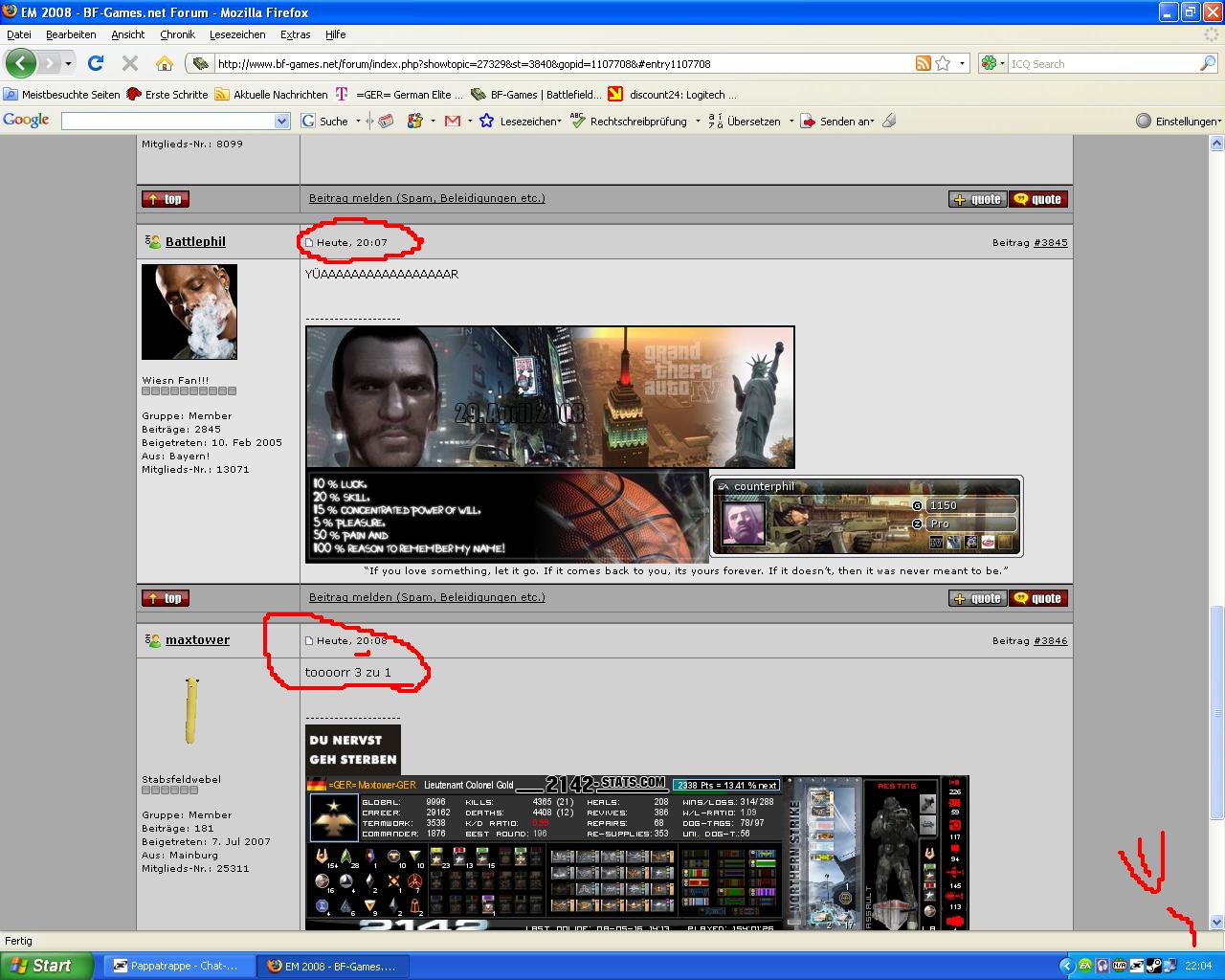Open the Hilfe menu

335,34
